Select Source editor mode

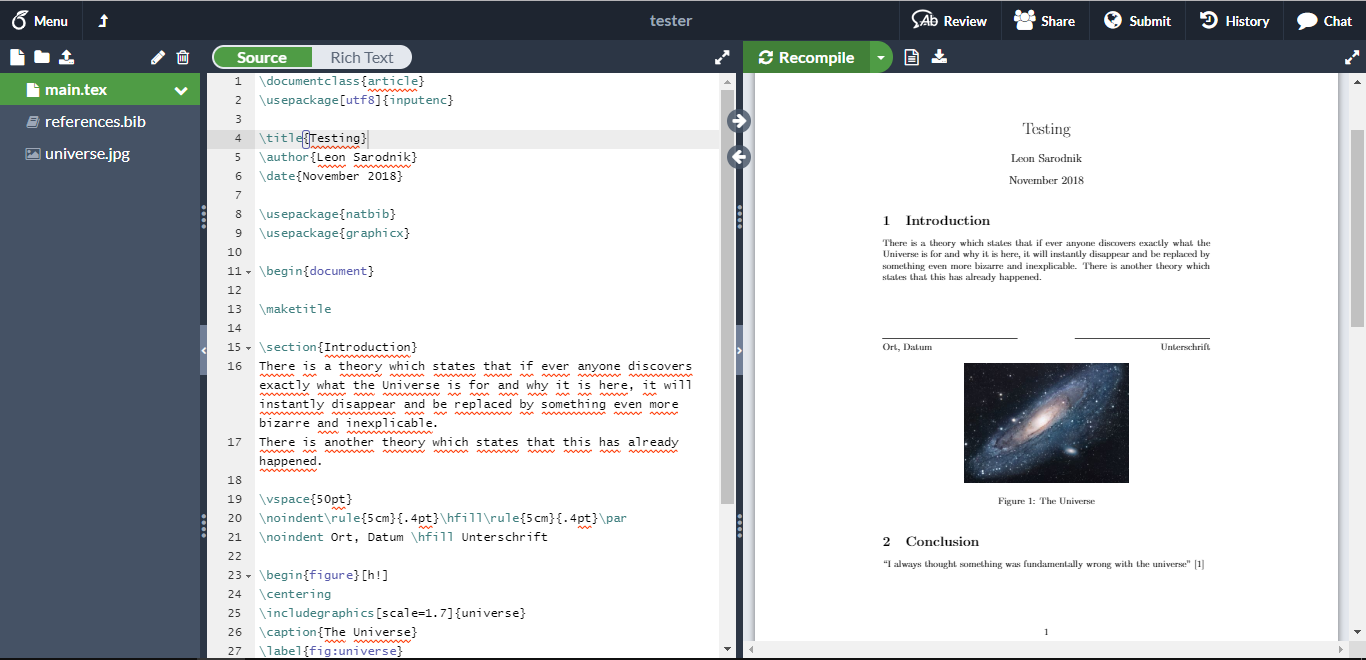262,58
